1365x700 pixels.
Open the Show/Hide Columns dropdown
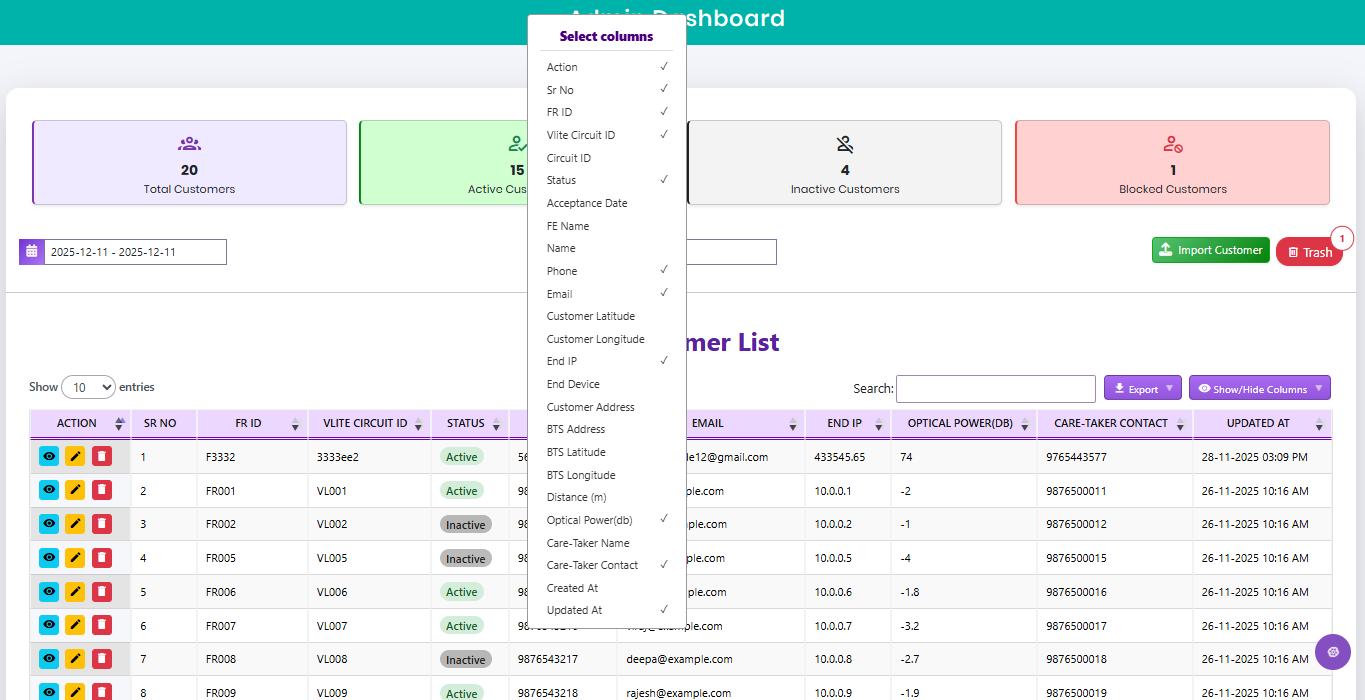coord(1260,388)
